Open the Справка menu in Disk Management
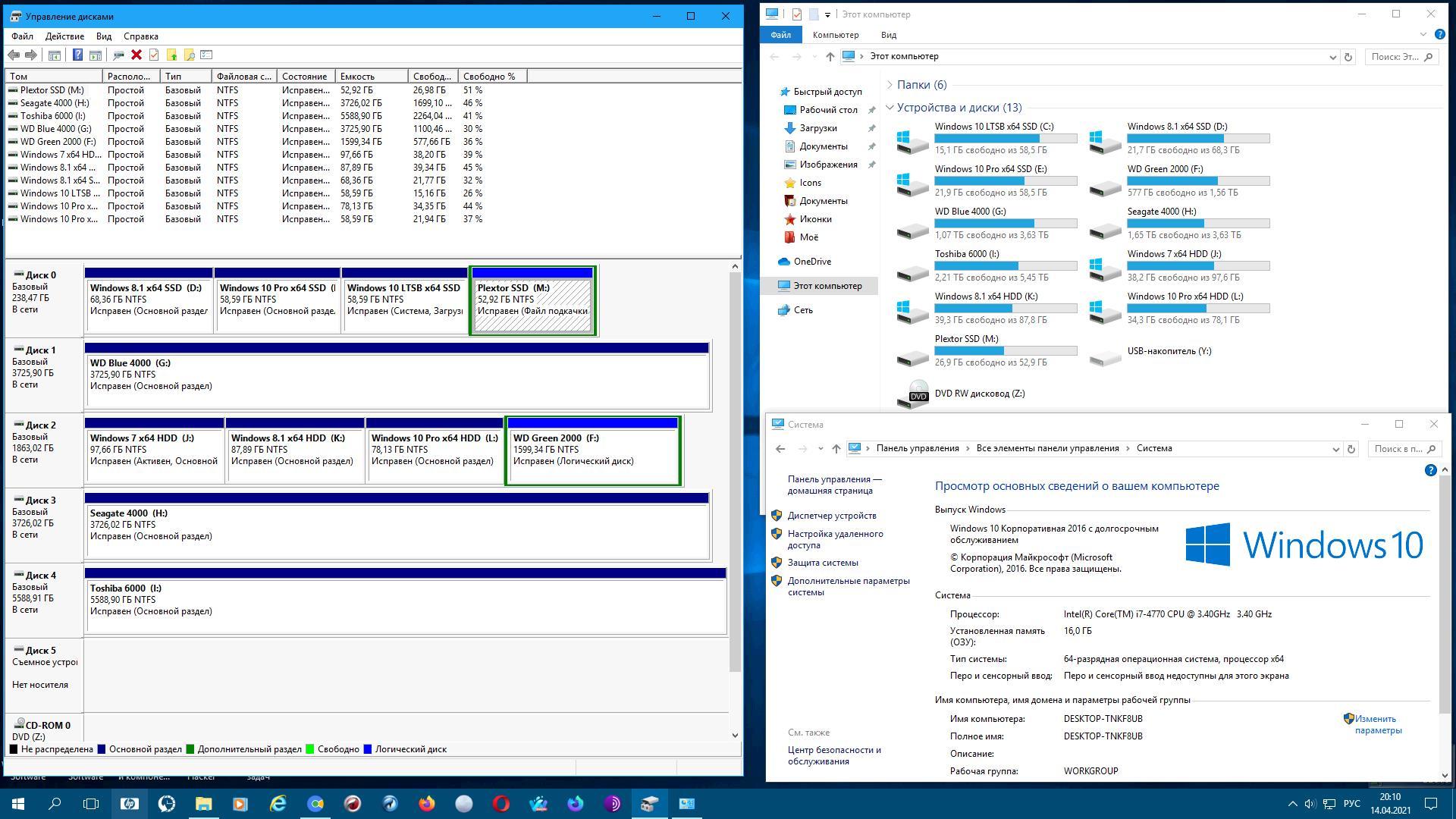The width and height of the screenshot is (1456, 819). (x=141, y=36)
